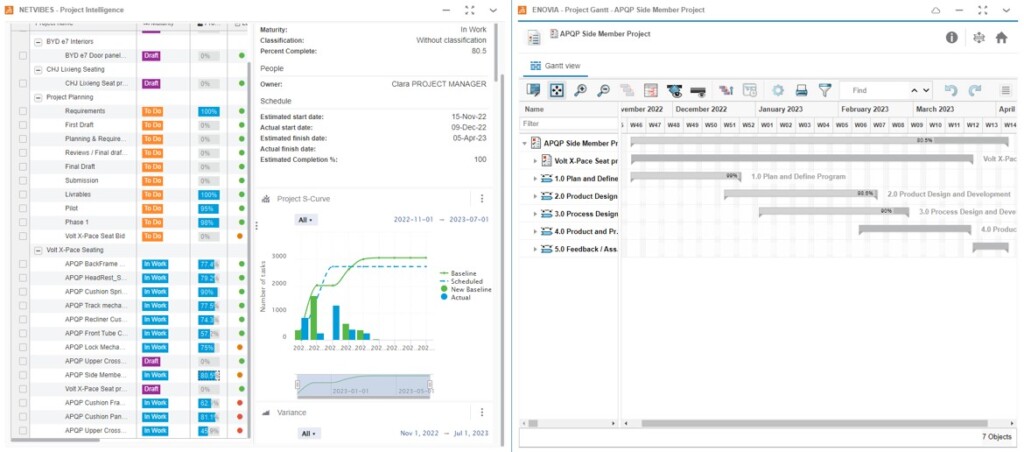Screen dimensions: 1024x452
Task: Select the CHJ Lixieng Seat checkbox
Action: coord(23,84)
